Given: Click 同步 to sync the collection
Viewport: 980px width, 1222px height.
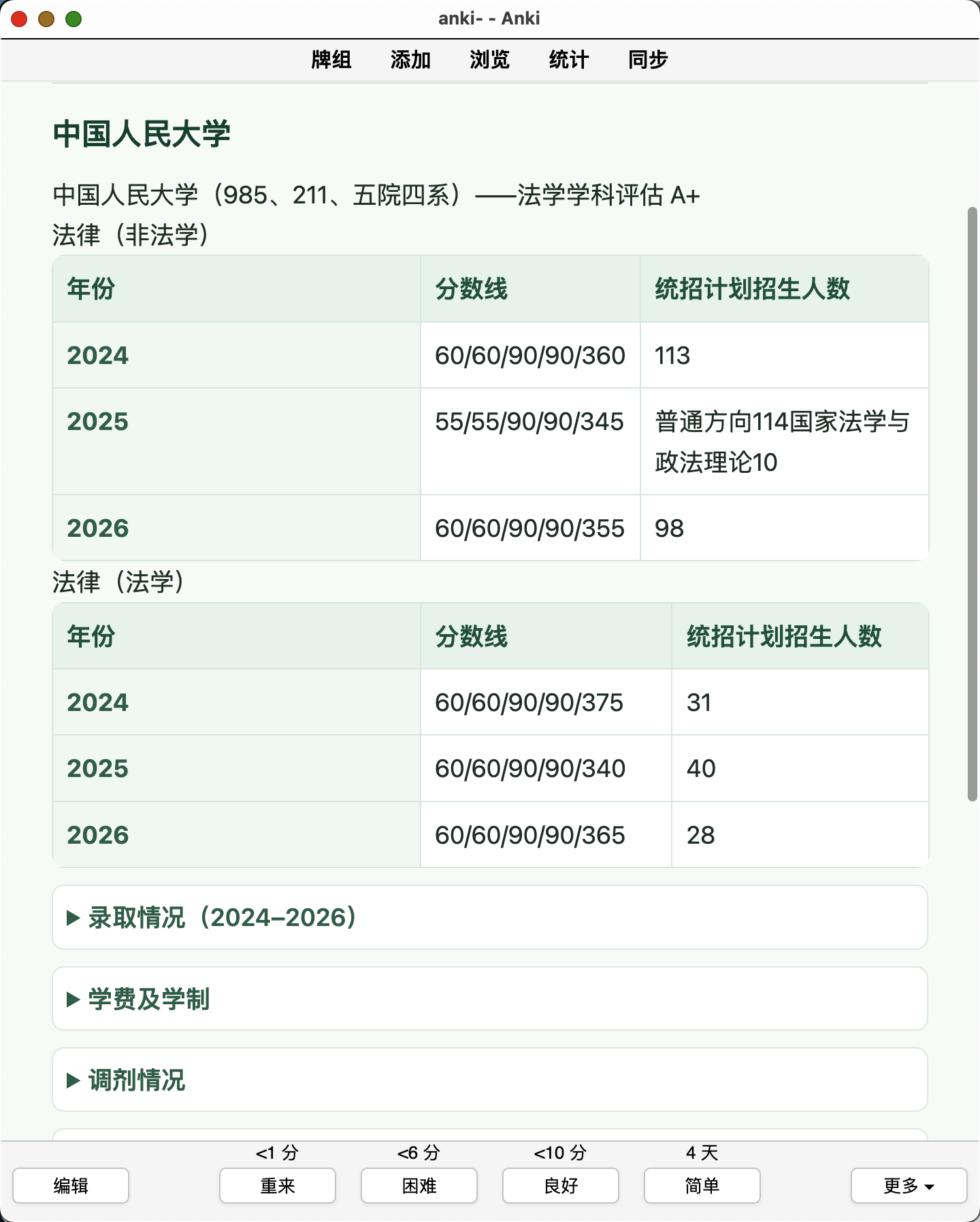Looking at the screenshot, I should [x=648, y=60].
